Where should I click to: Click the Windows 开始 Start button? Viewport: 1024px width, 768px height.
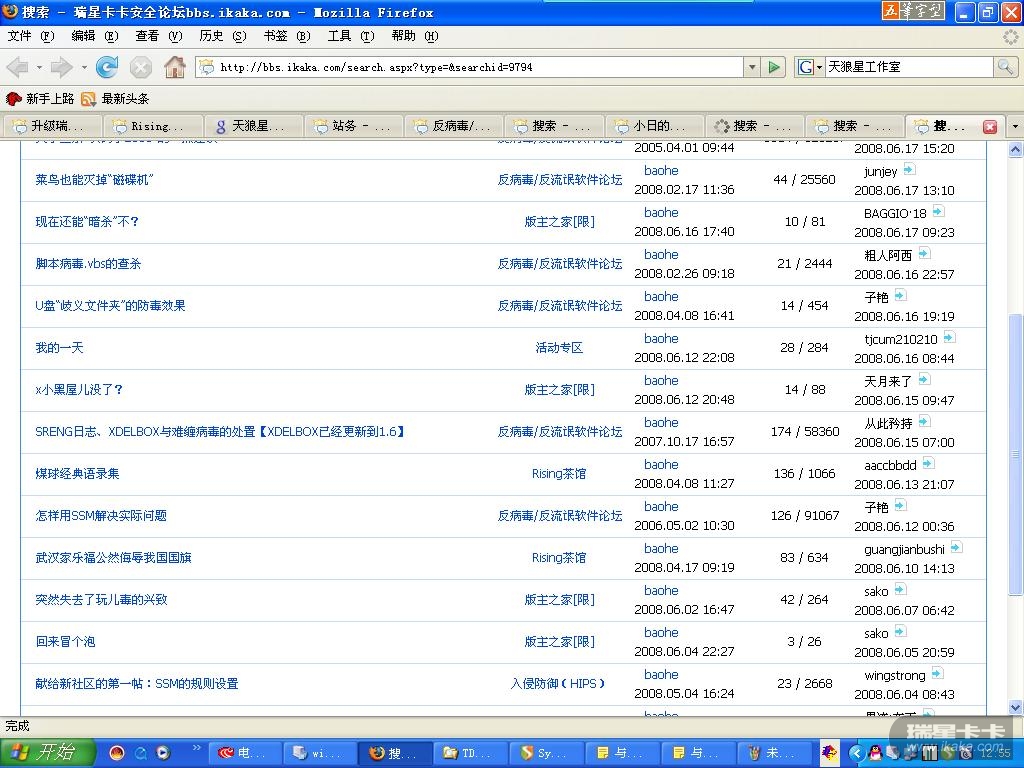click(x=46, y=753)
